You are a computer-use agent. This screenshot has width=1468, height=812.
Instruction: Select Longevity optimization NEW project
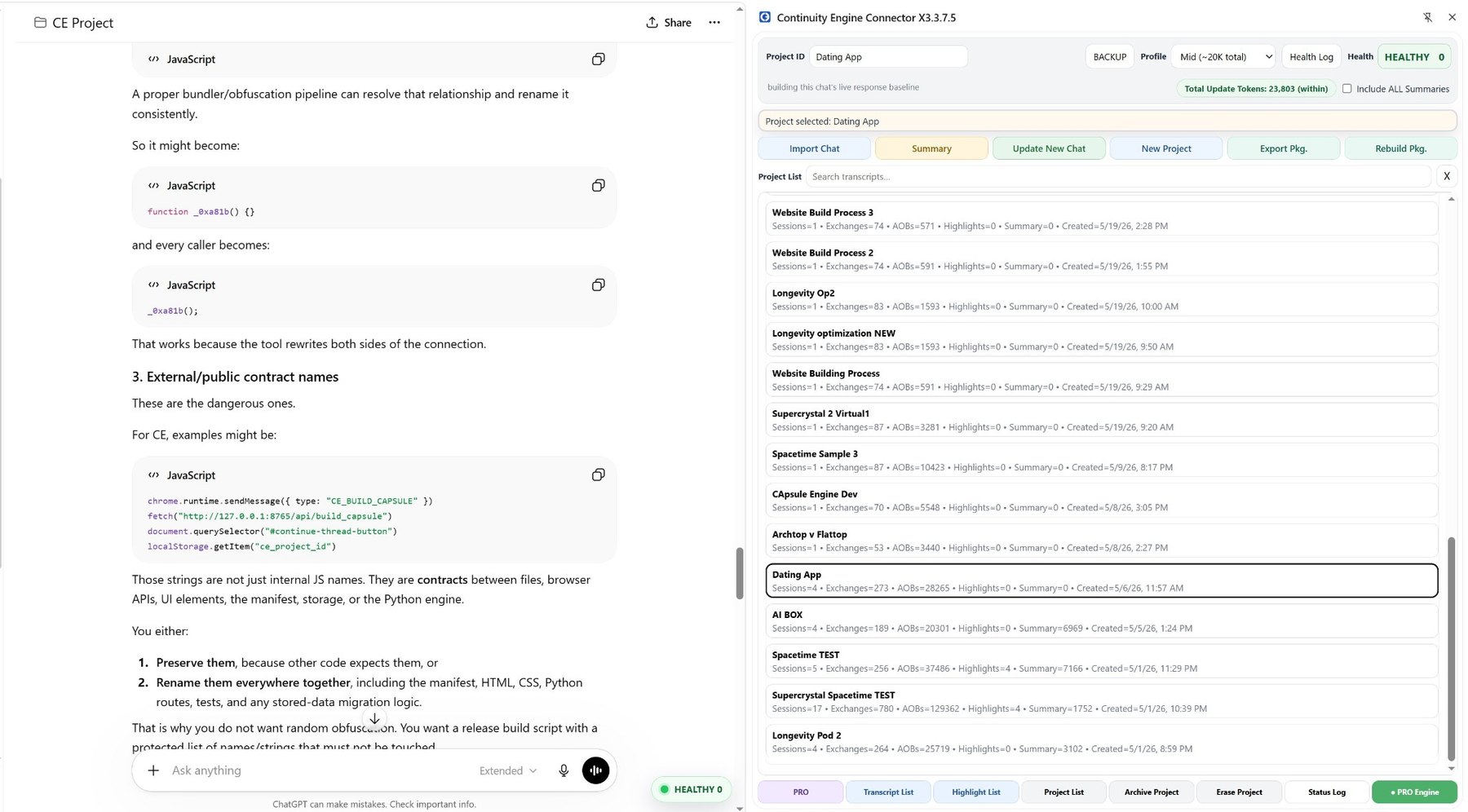click(x=1101, y=340)
